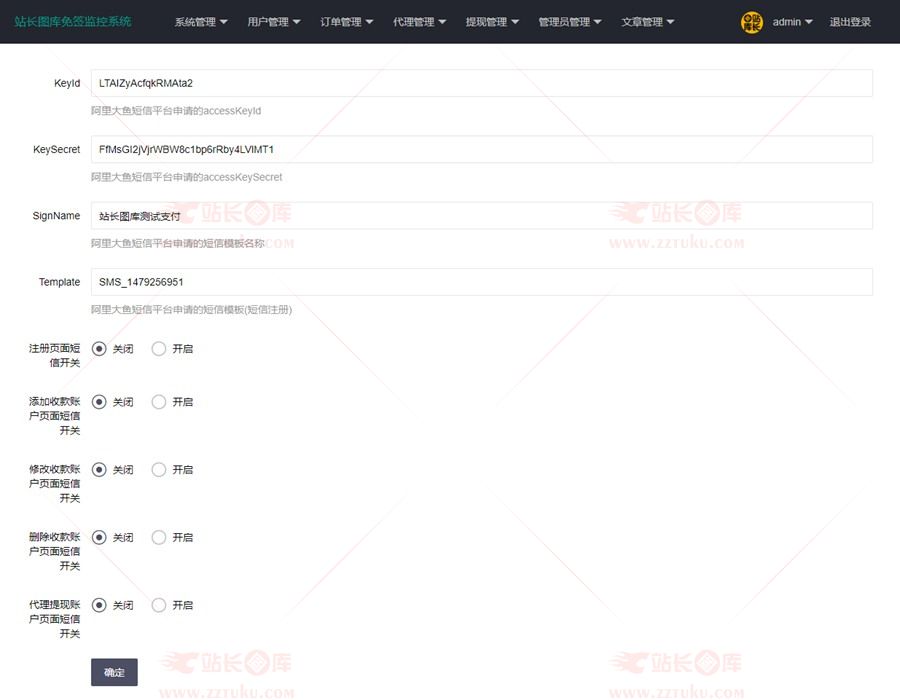Image resolution: width=900 pixels, height=700 pixels.
Task: Click the 站长图库免签监控系统 site title
Action: (x=73, y=22)
